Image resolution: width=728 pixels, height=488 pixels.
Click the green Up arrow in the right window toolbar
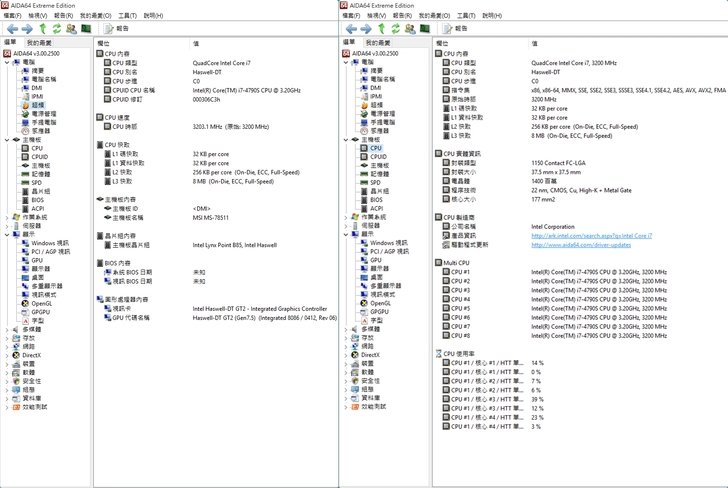pyautogui.click(x=381, y=29)
